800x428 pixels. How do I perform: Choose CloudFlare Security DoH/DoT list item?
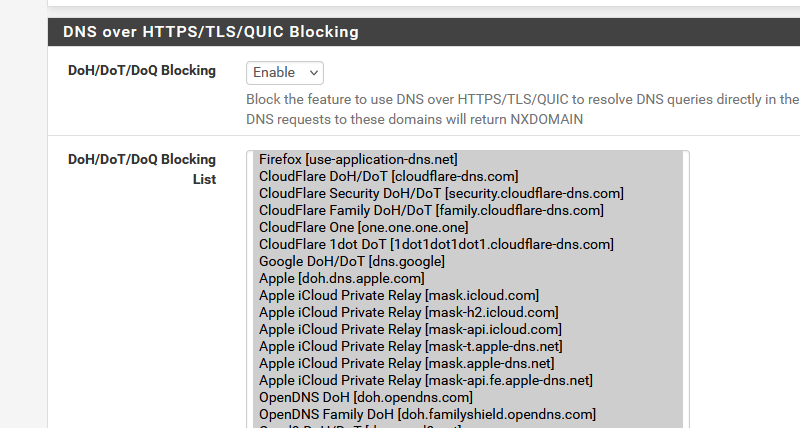441,193
